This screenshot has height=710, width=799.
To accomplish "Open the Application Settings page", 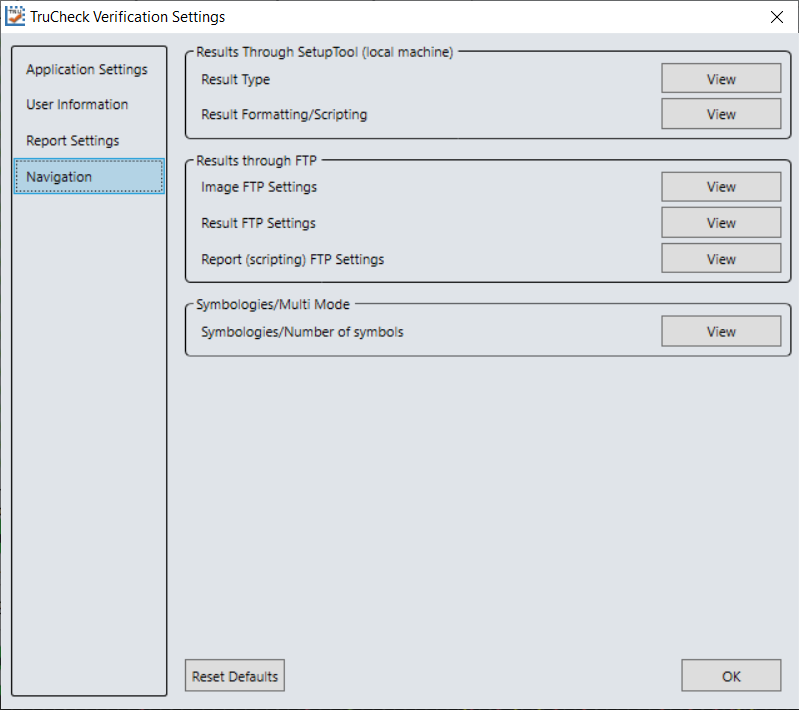I will [x=87, y=69].
